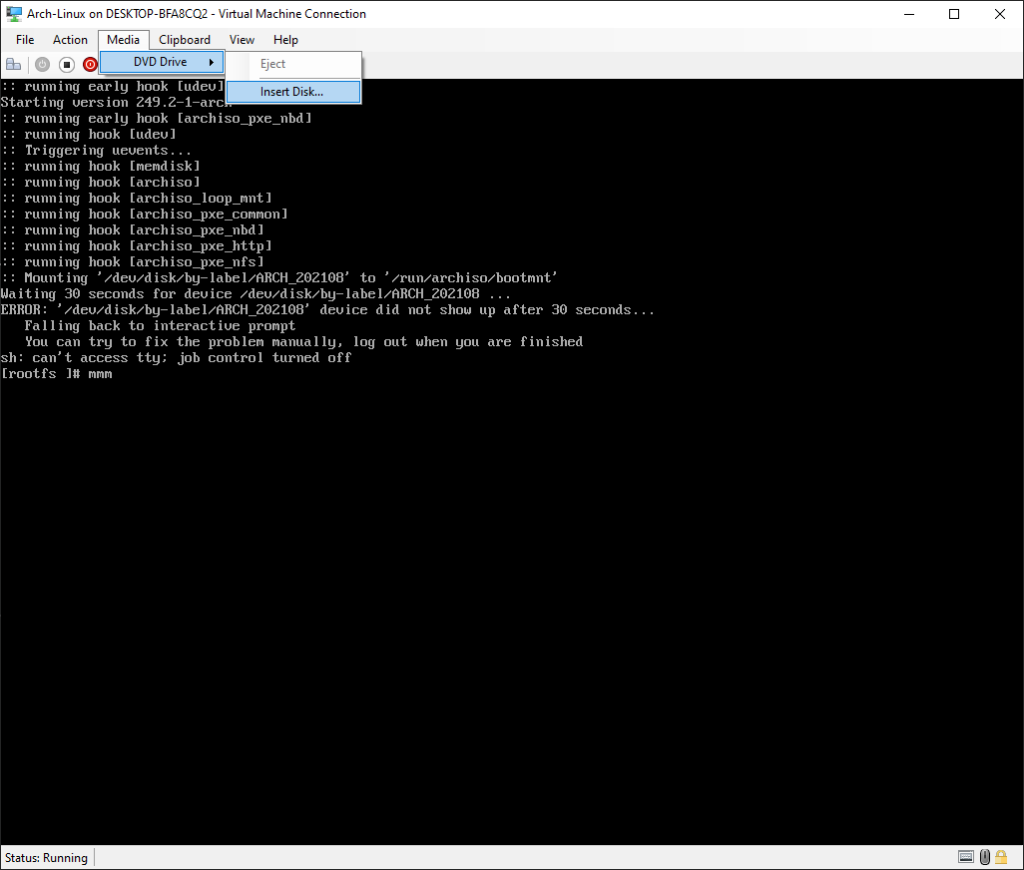The height and width of the screenshot is (870, 1024).
Task: Click the Virtual Machine Connection title bar icon
Action: point(14,14)
